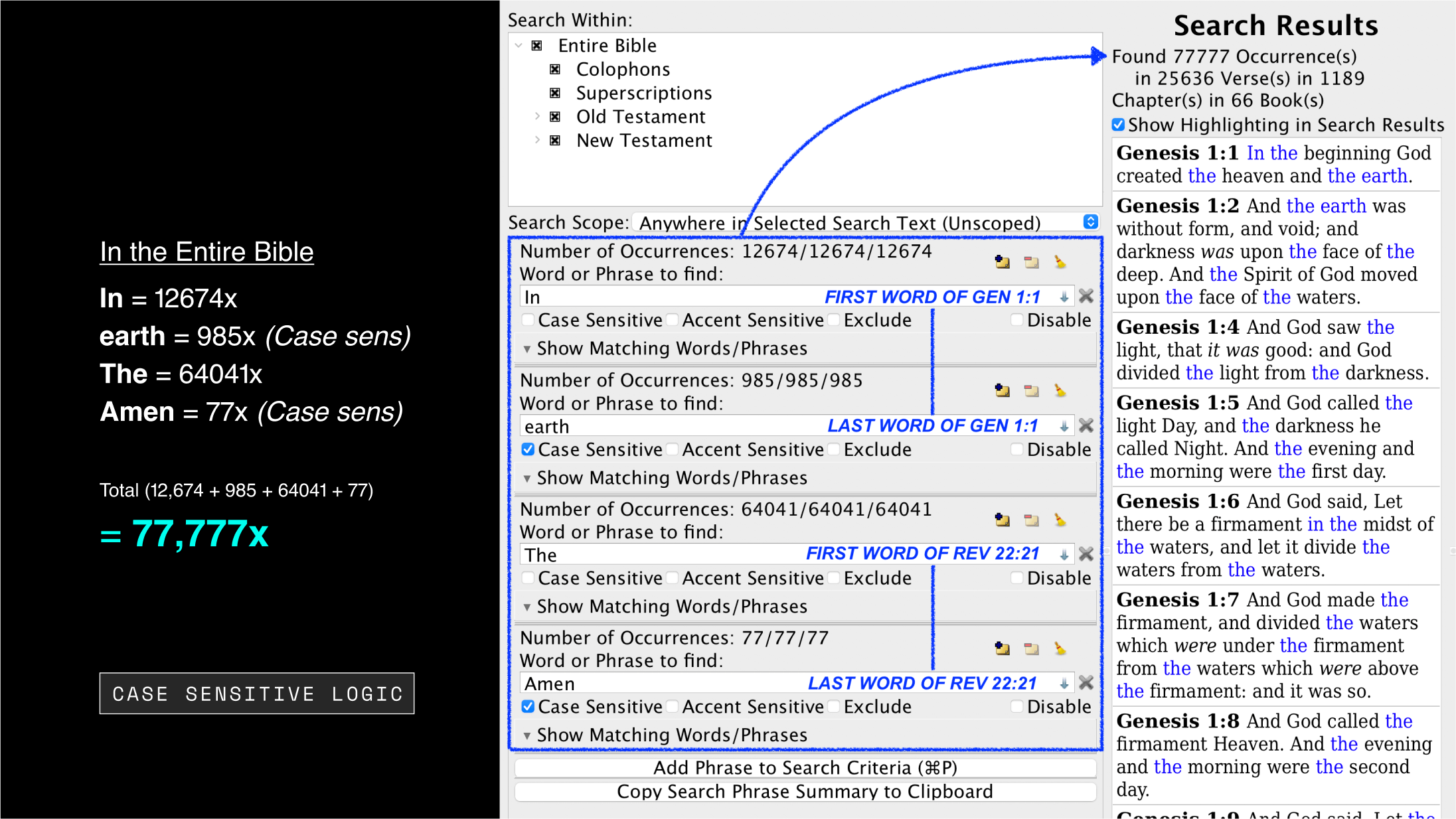Check Exclude for the 'Amen' phrase
1456x819 pixels.
click(x=834, y=707)
